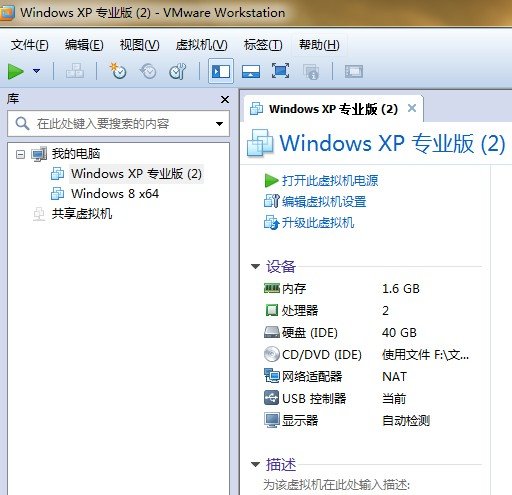Viewport: 512px width, 495px height.
Task: Open the 视图(V) menu
Action: click(x=139, y=45)
